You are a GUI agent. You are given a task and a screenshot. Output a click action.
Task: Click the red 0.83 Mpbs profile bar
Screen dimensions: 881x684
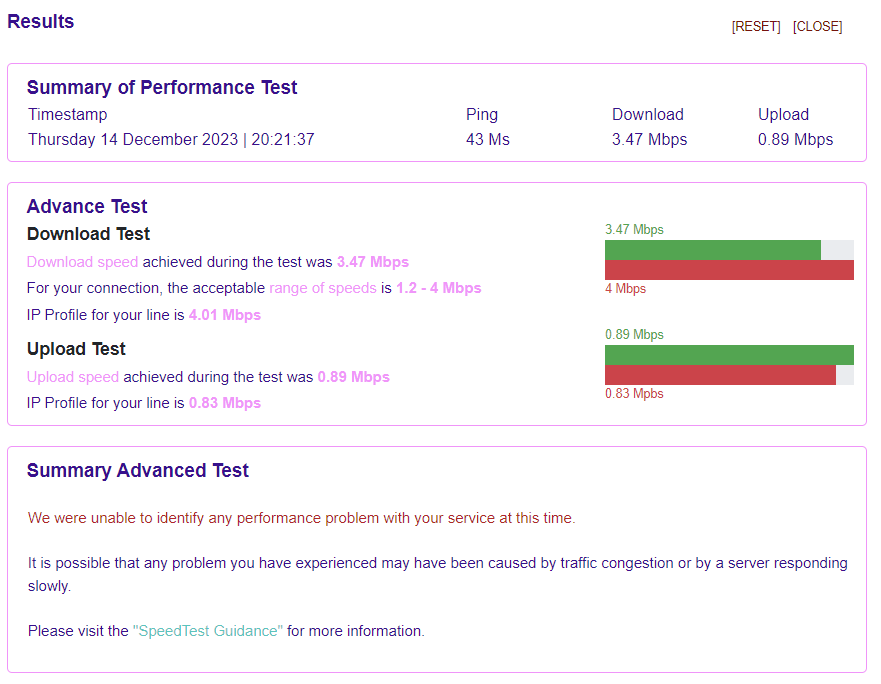point(720,375)
